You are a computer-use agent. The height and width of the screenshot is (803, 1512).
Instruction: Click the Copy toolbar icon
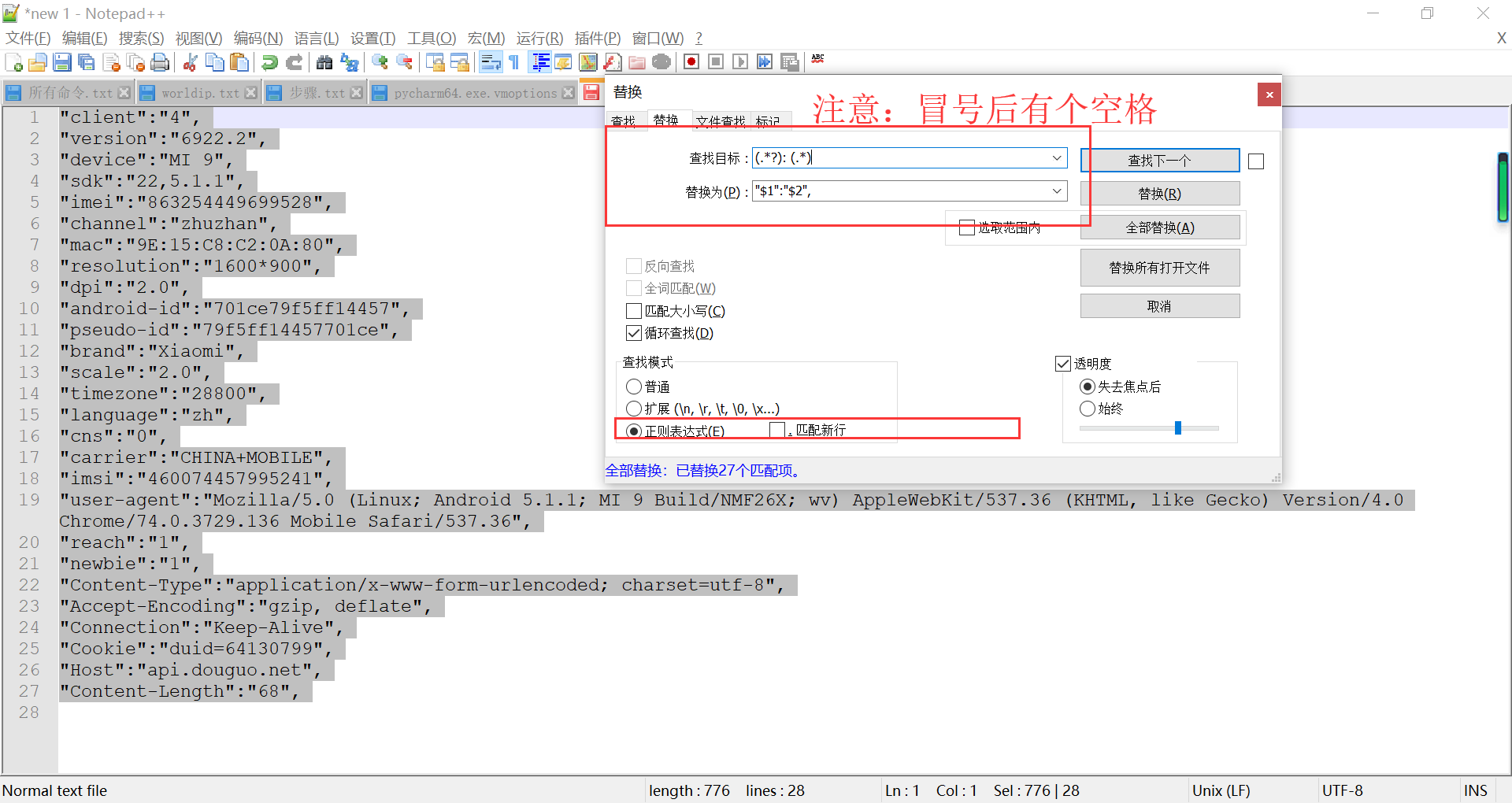coord(214,62)
